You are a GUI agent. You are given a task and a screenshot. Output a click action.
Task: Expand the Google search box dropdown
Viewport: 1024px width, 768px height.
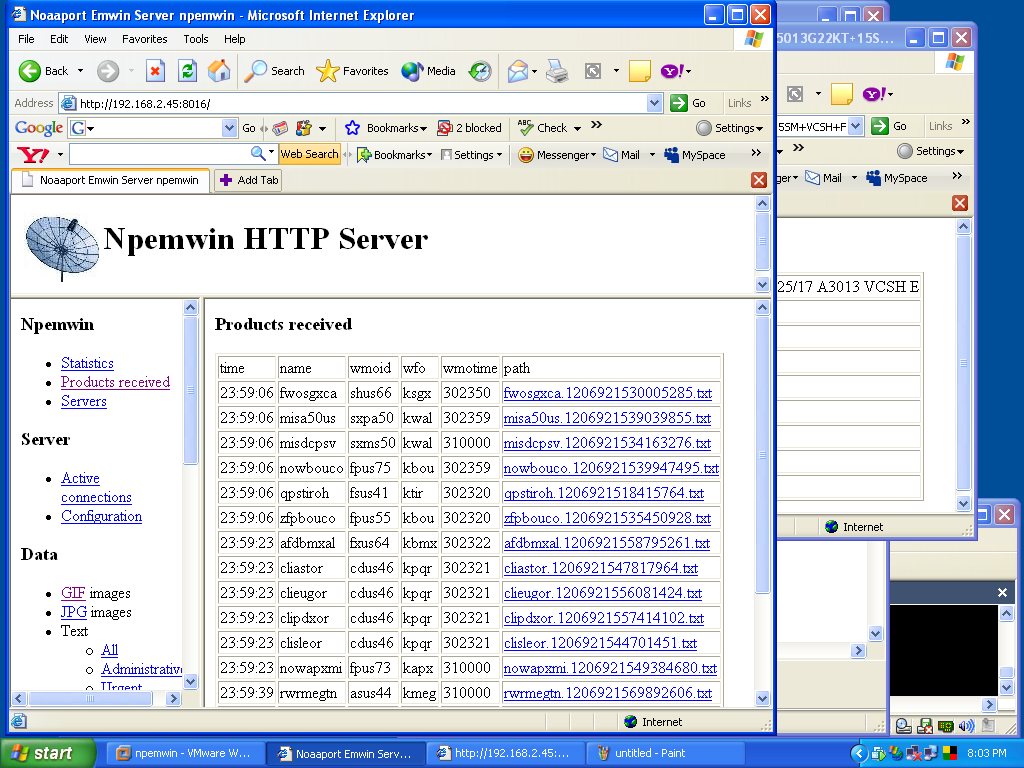(229, 128)
